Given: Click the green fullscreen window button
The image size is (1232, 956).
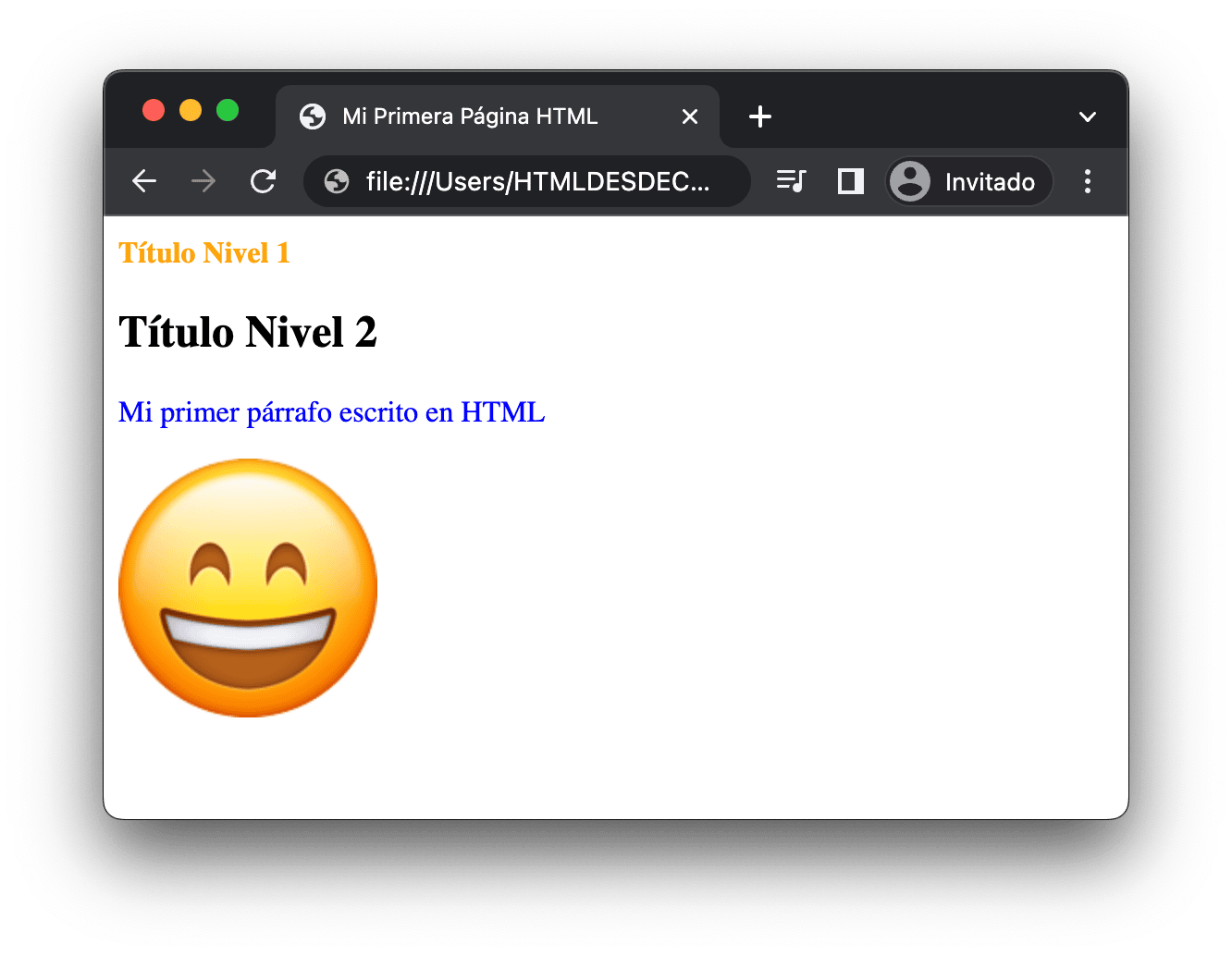Looking at the screenshot, I should 228,111.
